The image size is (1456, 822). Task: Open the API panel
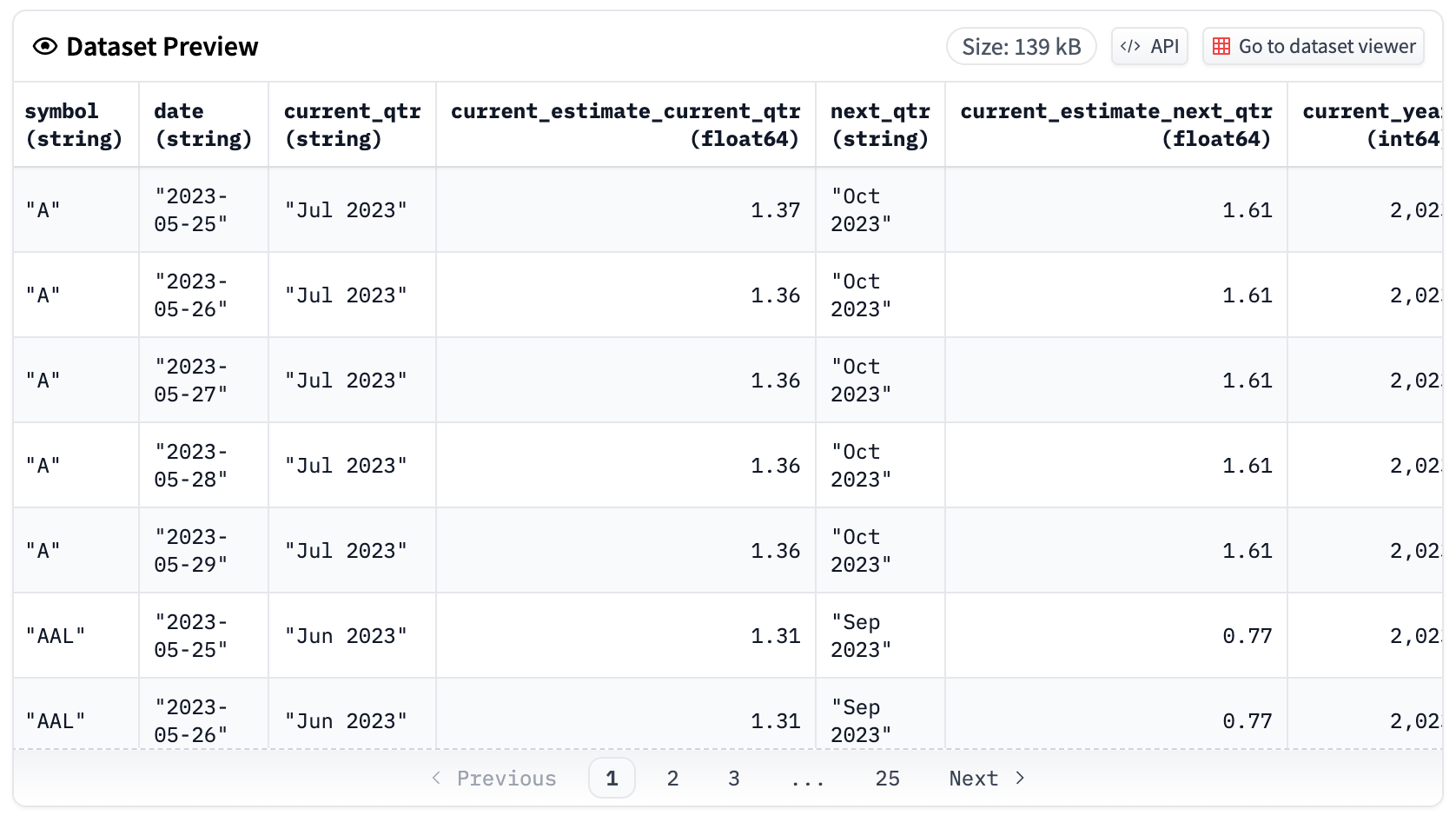click(x=1149, y=46)
